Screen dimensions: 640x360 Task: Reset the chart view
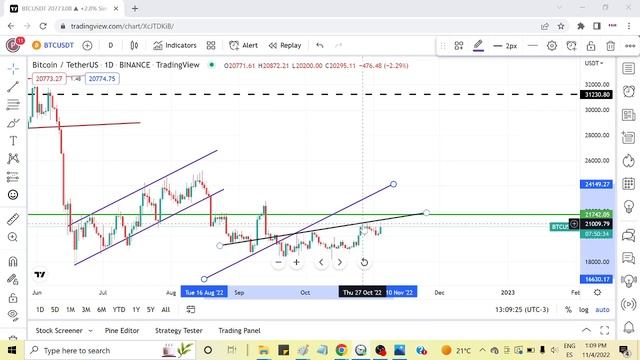point(364,262)
